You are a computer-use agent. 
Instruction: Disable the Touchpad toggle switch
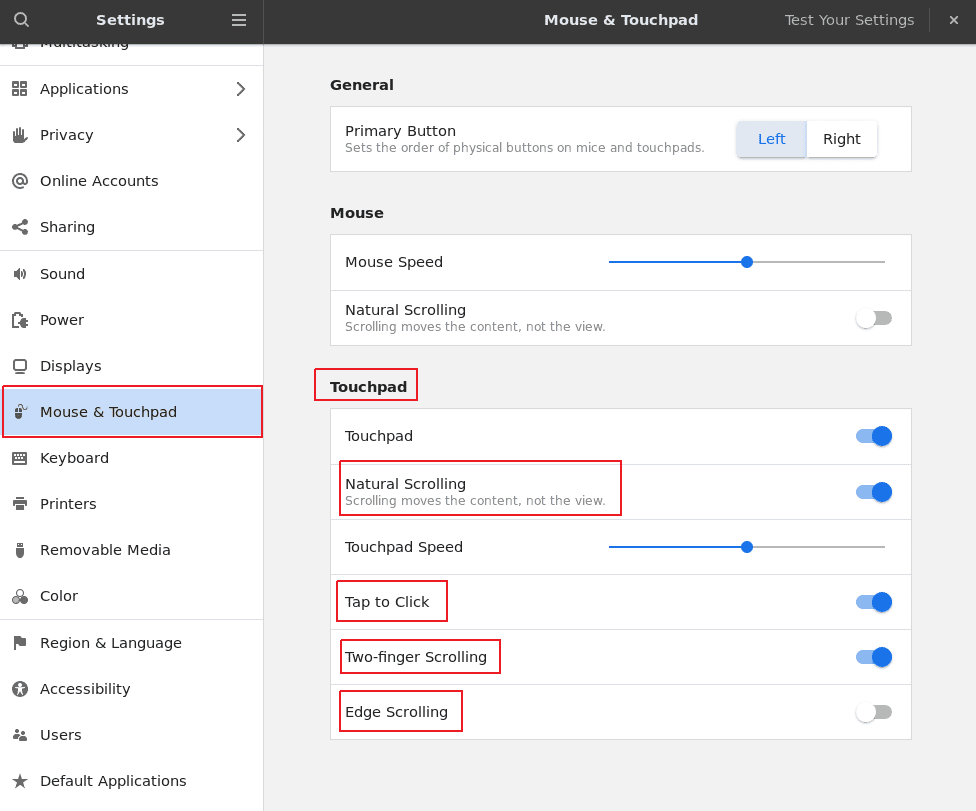873,436
